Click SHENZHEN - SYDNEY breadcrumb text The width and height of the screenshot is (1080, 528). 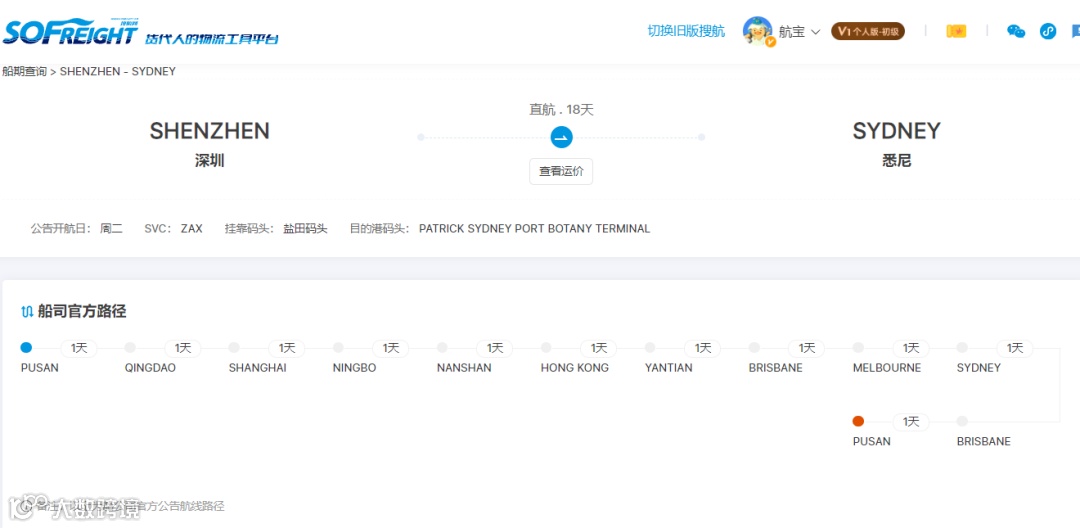(x=118, y=71)
